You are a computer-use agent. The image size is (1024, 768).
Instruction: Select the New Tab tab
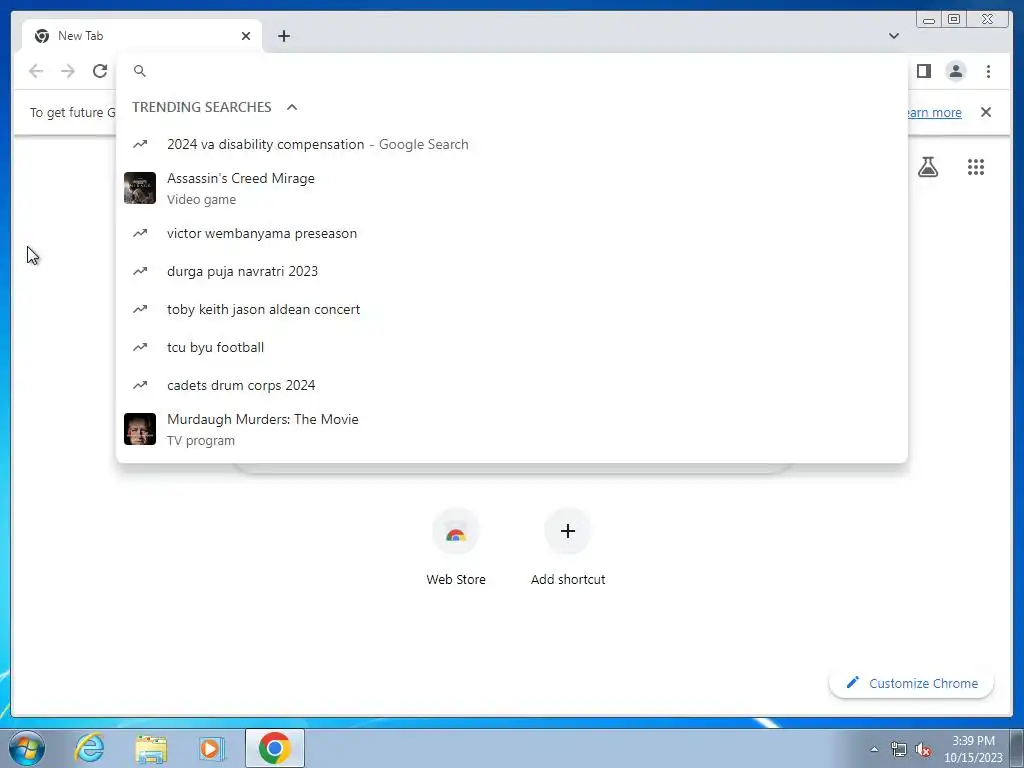142,36
